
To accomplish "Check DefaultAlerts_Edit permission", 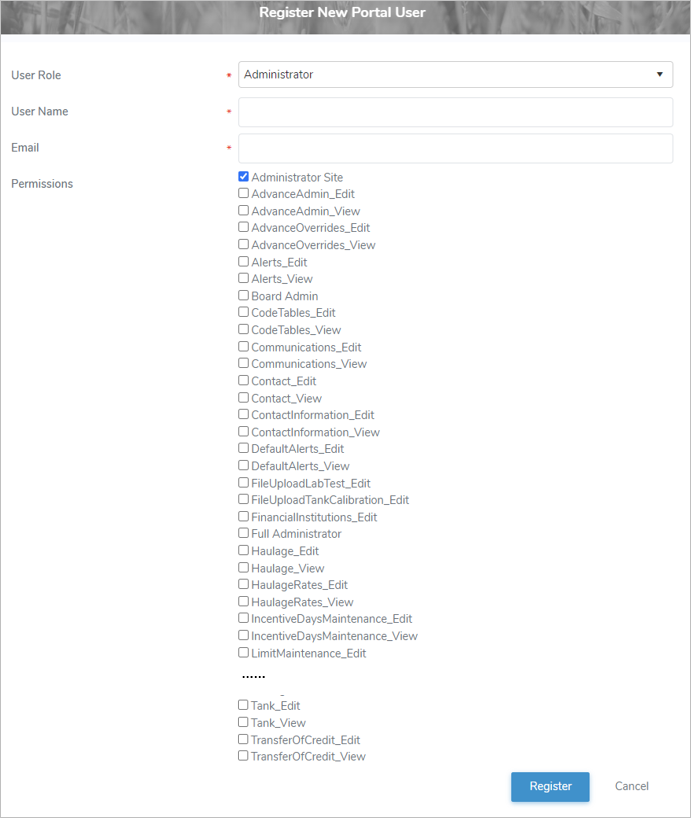I will 242,448.
